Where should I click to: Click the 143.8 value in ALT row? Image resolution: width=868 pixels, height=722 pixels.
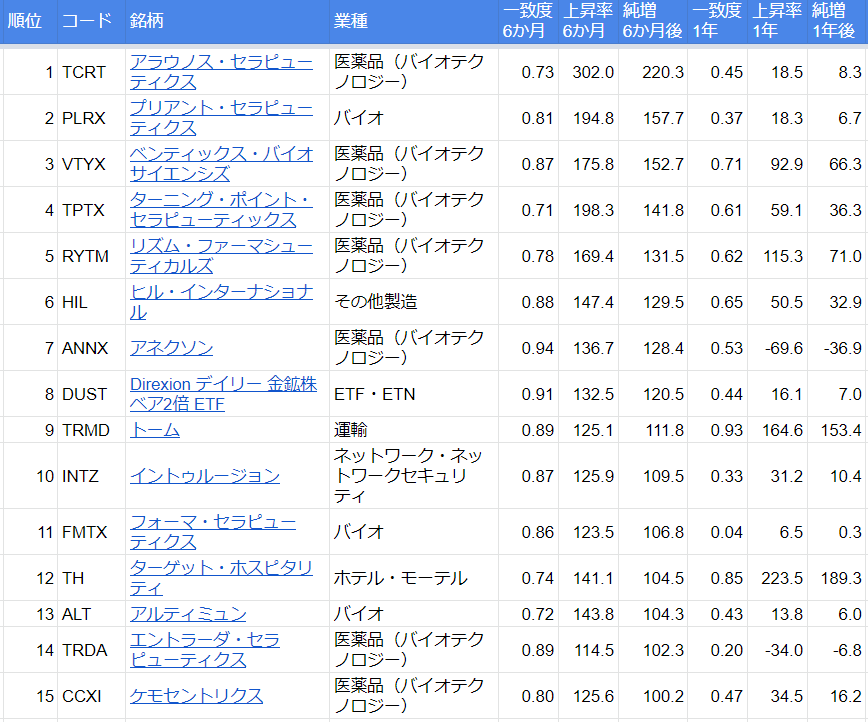[x=593, y=613]
